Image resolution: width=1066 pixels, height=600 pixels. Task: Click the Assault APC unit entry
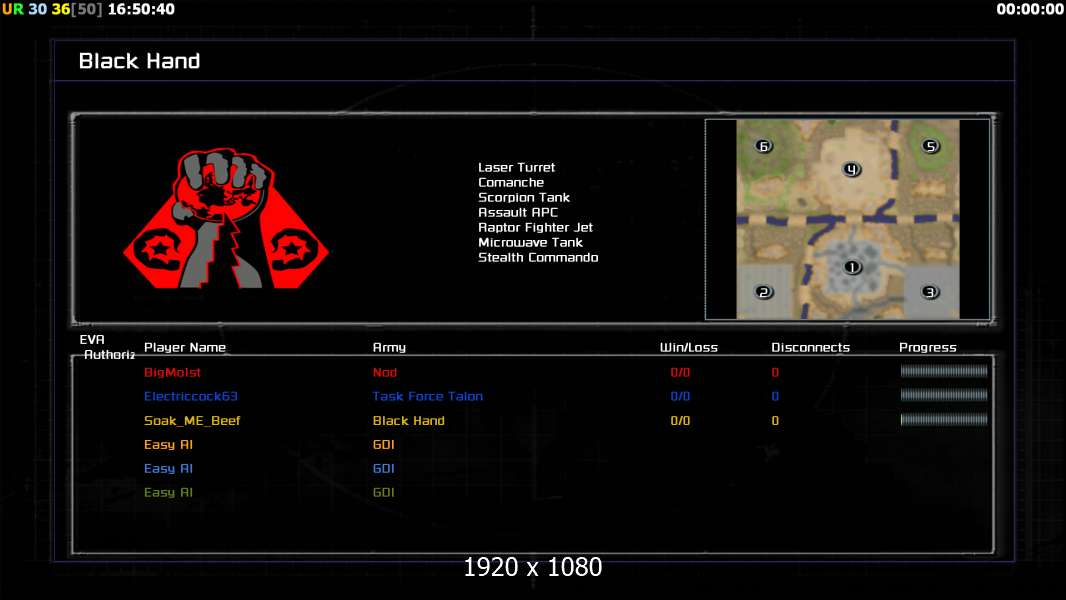point(517,212)
